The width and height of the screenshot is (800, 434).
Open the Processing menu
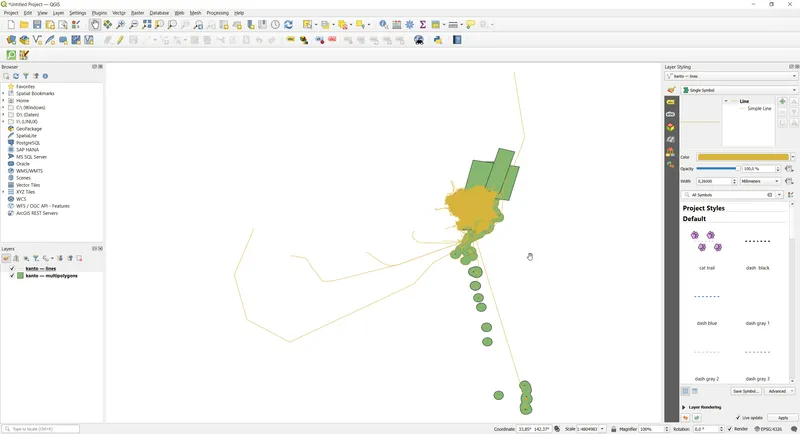[217, 13]
